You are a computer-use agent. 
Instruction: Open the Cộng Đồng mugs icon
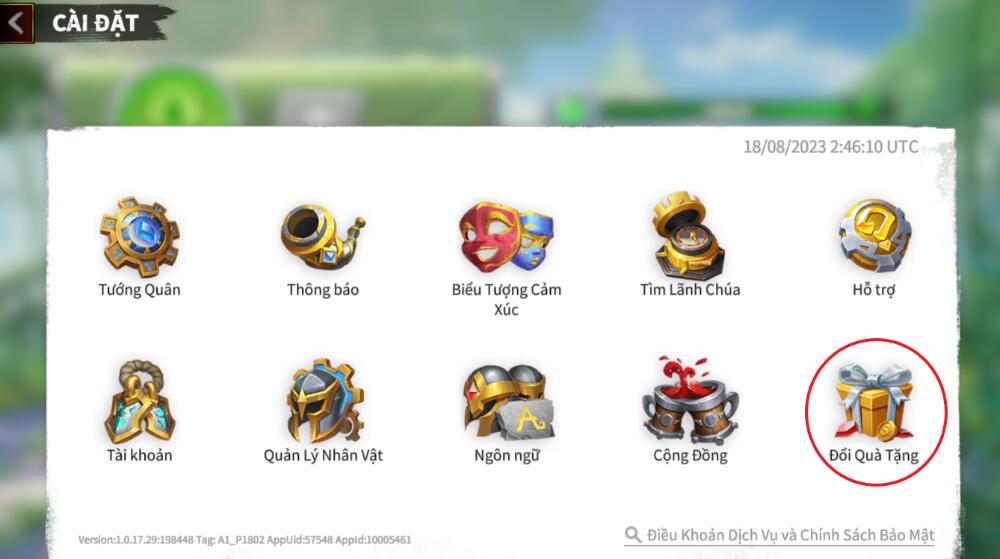[x=690, y=400]
